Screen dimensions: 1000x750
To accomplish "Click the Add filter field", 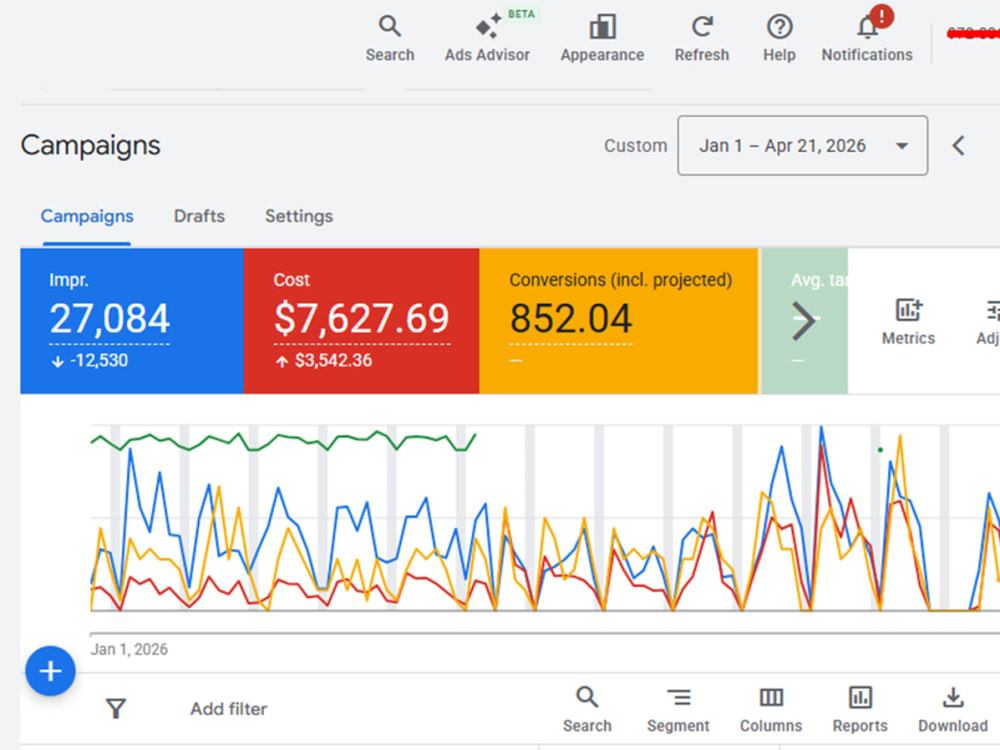I will click(228, 709).
